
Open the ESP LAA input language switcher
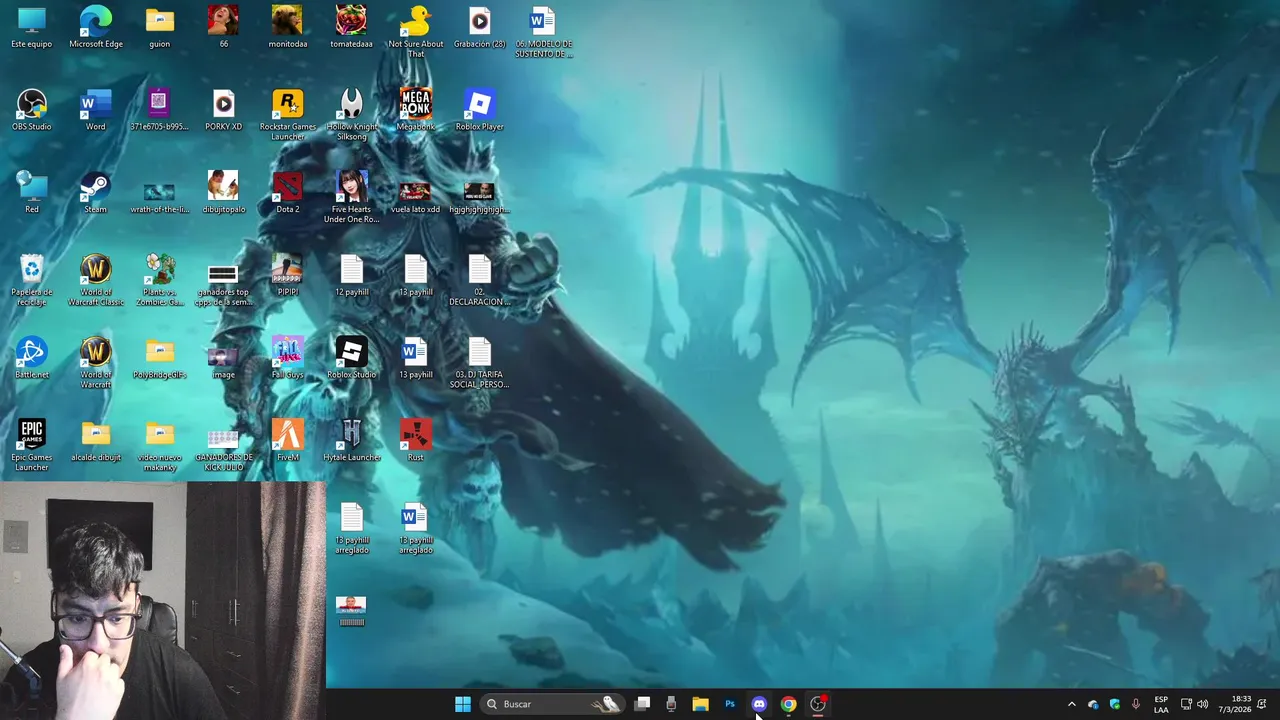(1161, 704)
